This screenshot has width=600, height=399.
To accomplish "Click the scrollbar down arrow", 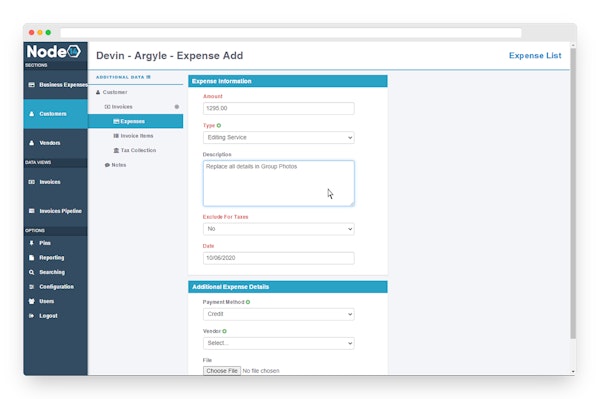I will point(573,371).
